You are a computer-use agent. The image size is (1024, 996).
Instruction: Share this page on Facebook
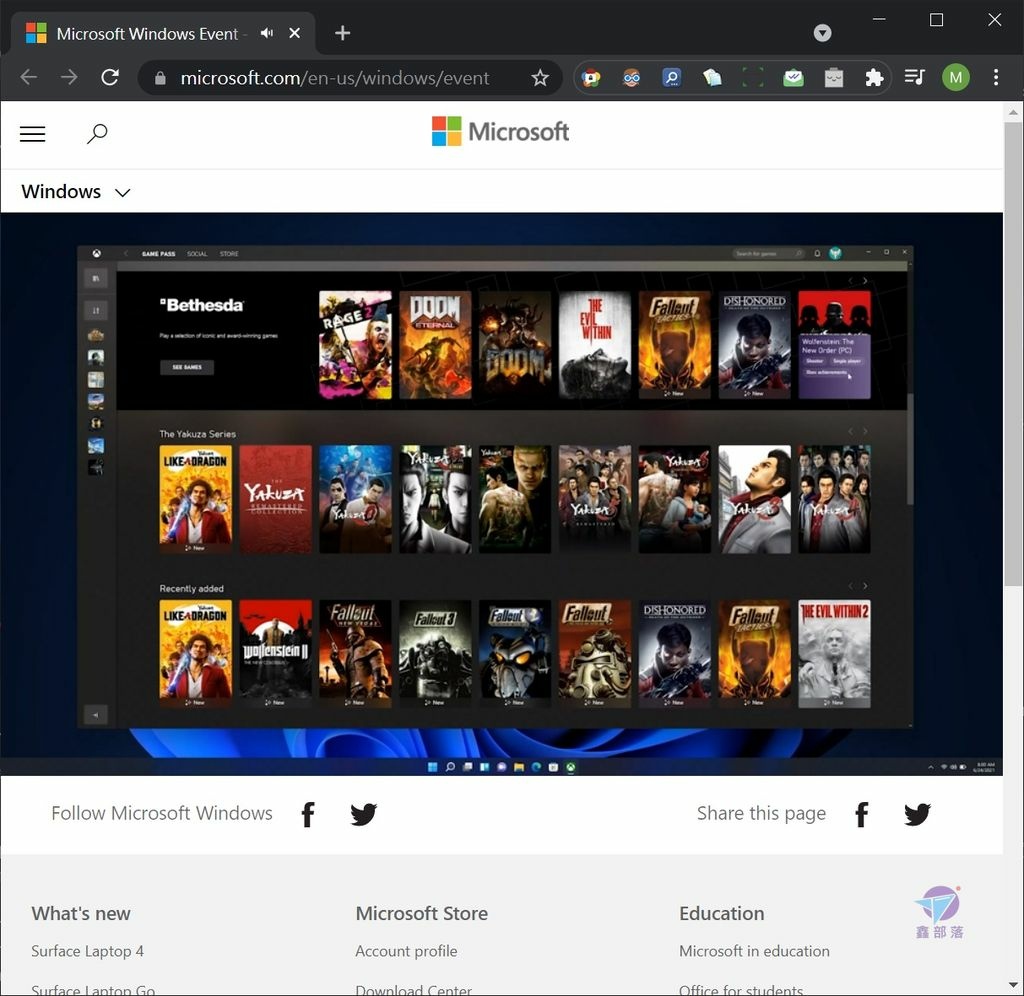[x=861, y=814]
